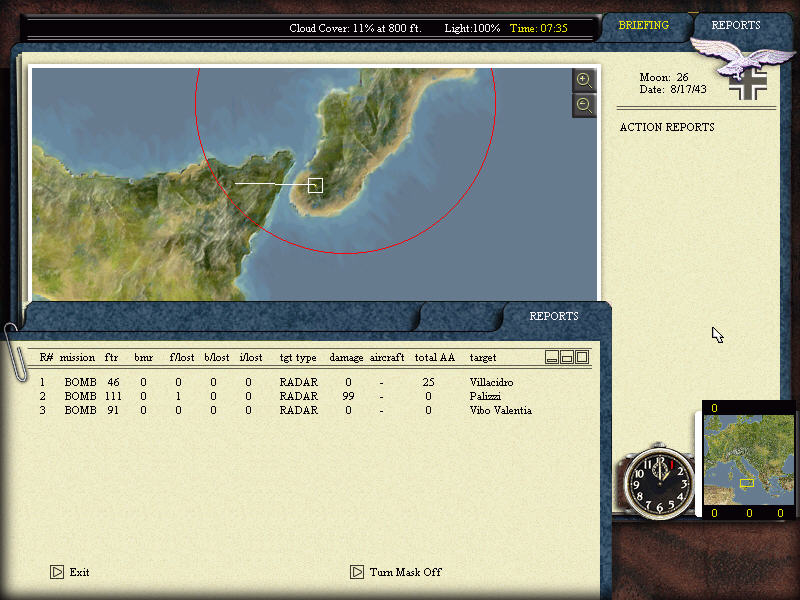Switch to the top REPORTS tab
Viewport: 800px width, 600px height.
coord(736,25)
